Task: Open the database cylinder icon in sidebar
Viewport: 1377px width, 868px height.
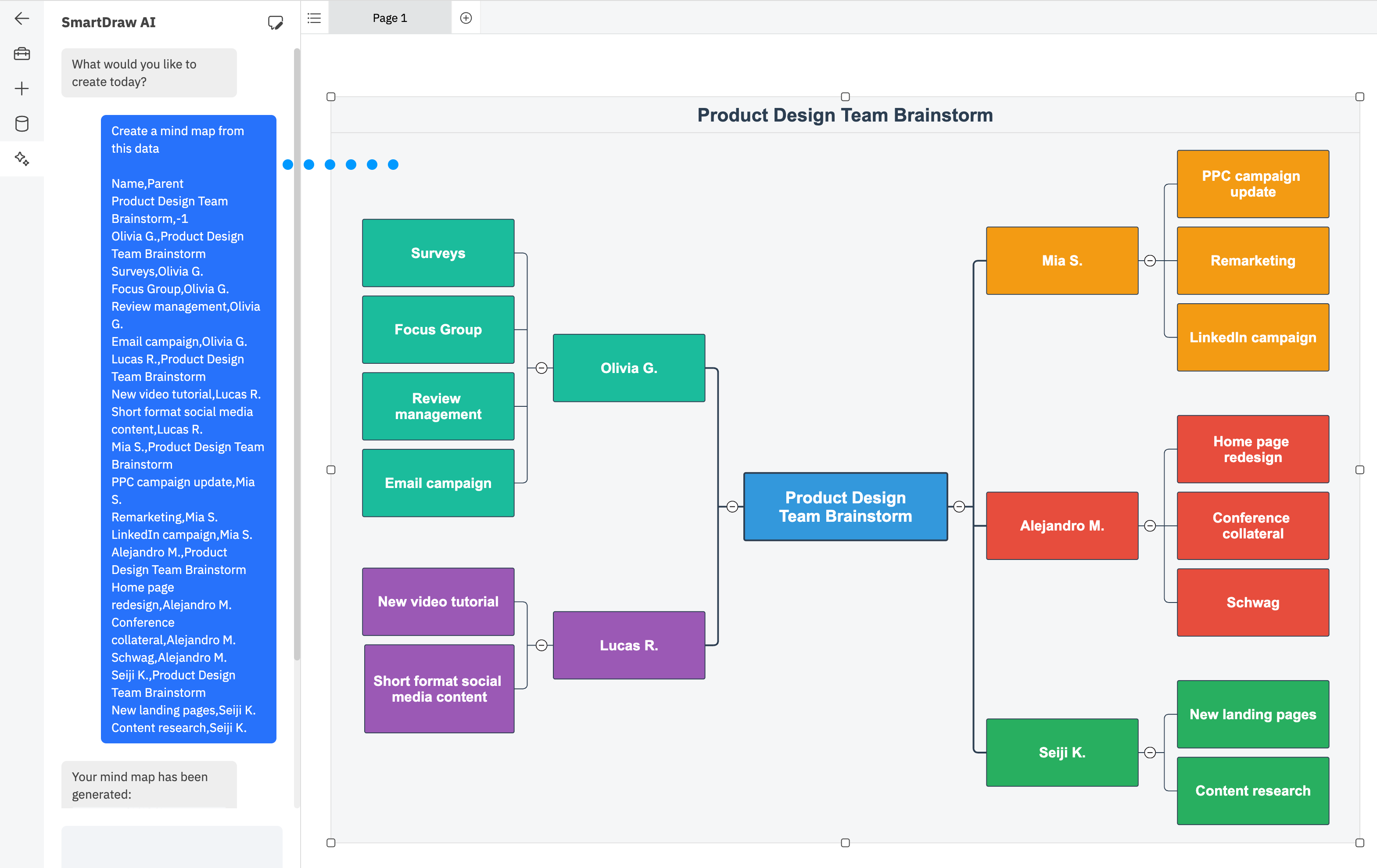Action: click(22, 123)
